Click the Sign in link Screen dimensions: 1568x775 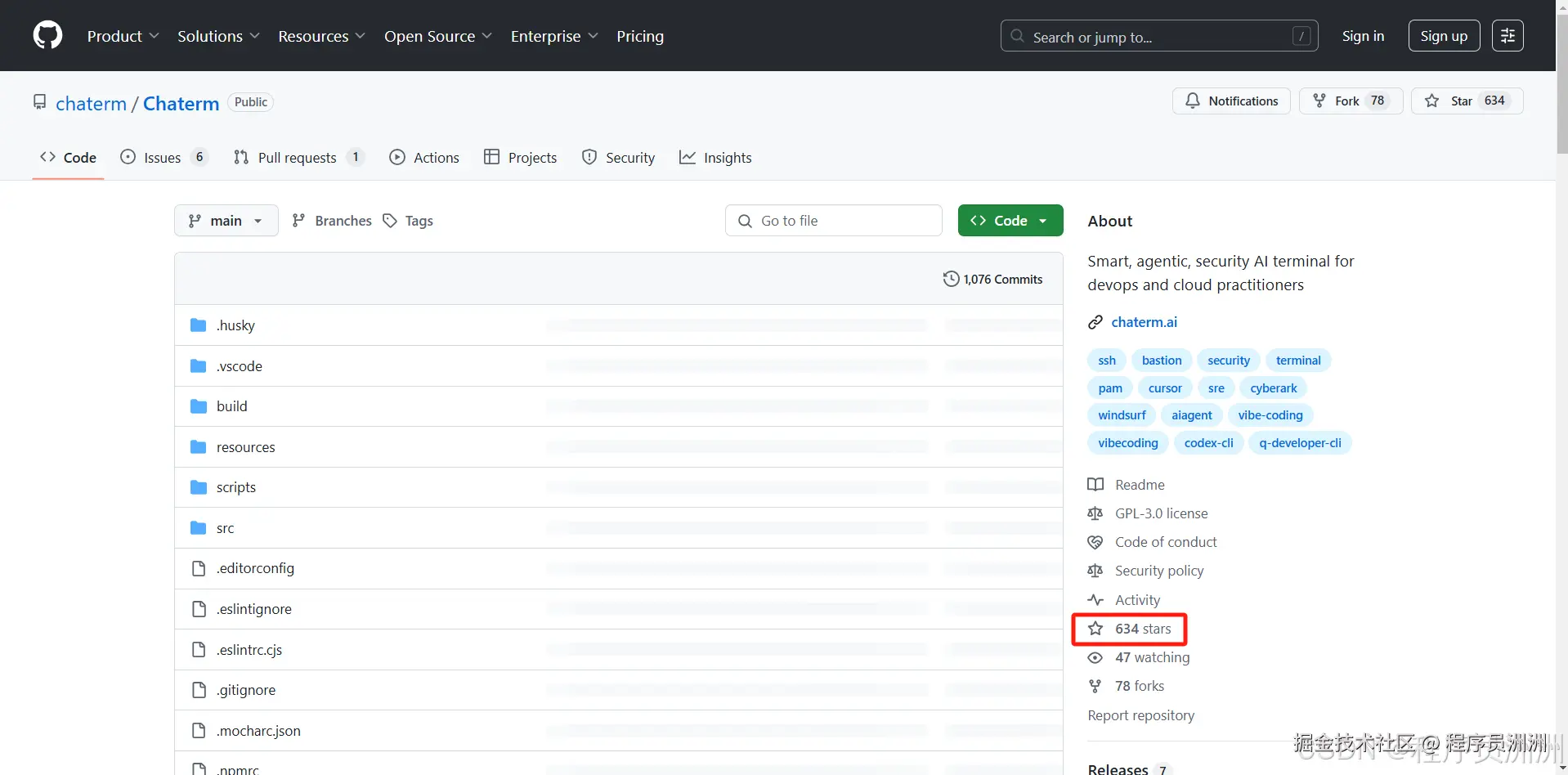coord(1363,36)
